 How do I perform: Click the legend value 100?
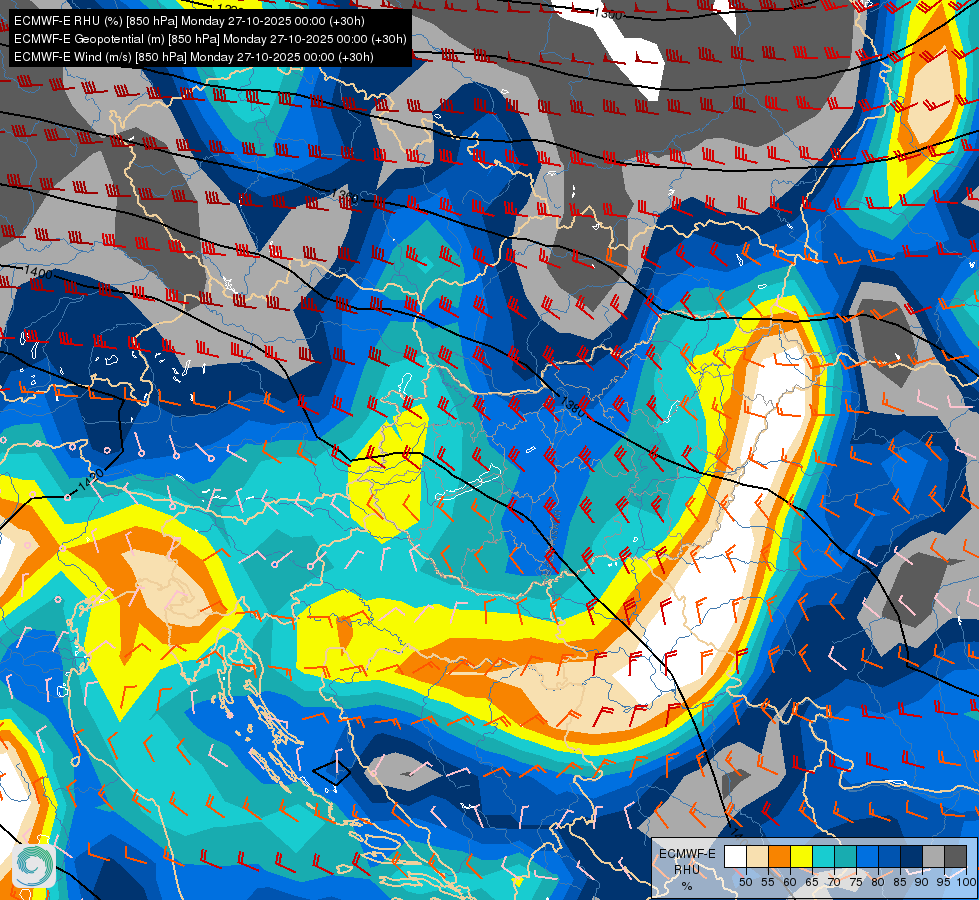[967, 882]
